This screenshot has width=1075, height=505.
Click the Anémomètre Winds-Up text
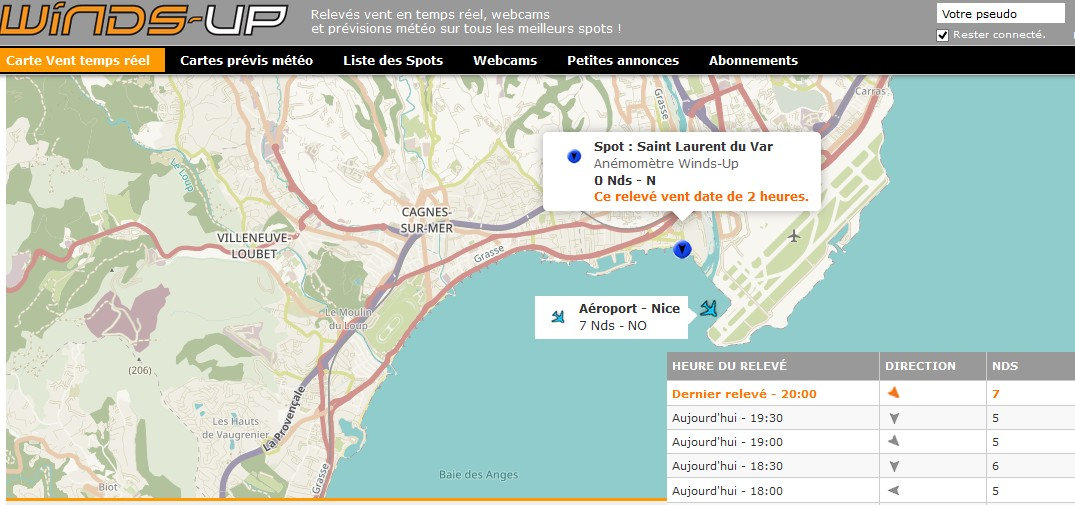[x=666, y=164]
